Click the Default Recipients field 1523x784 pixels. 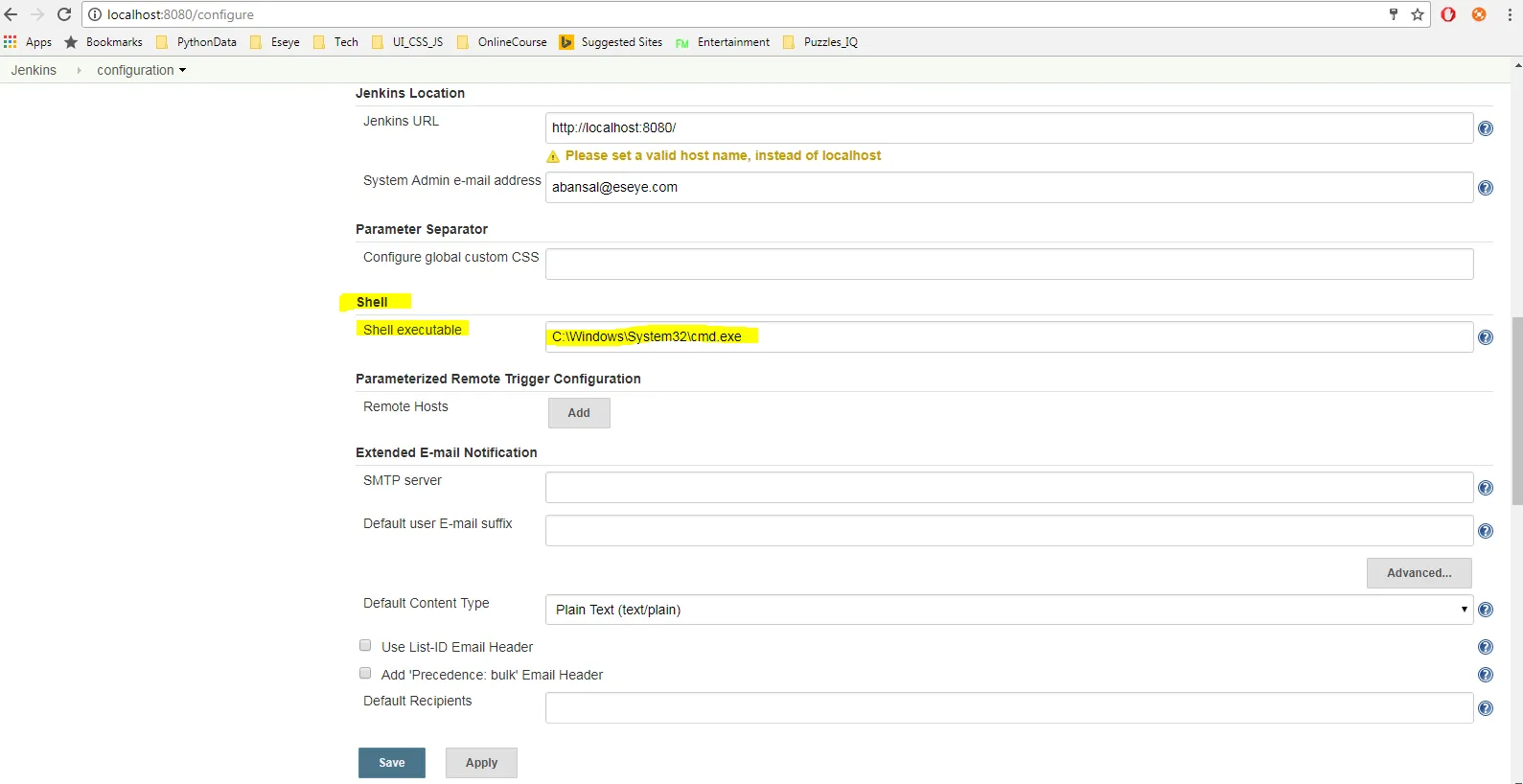[1009, 708]
